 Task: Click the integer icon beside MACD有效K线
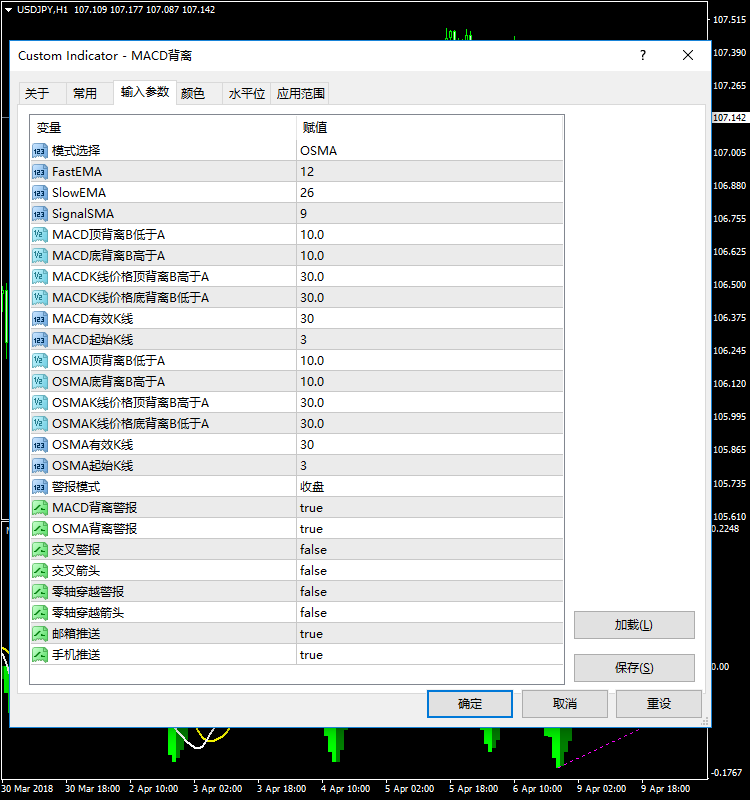point(40,319)
